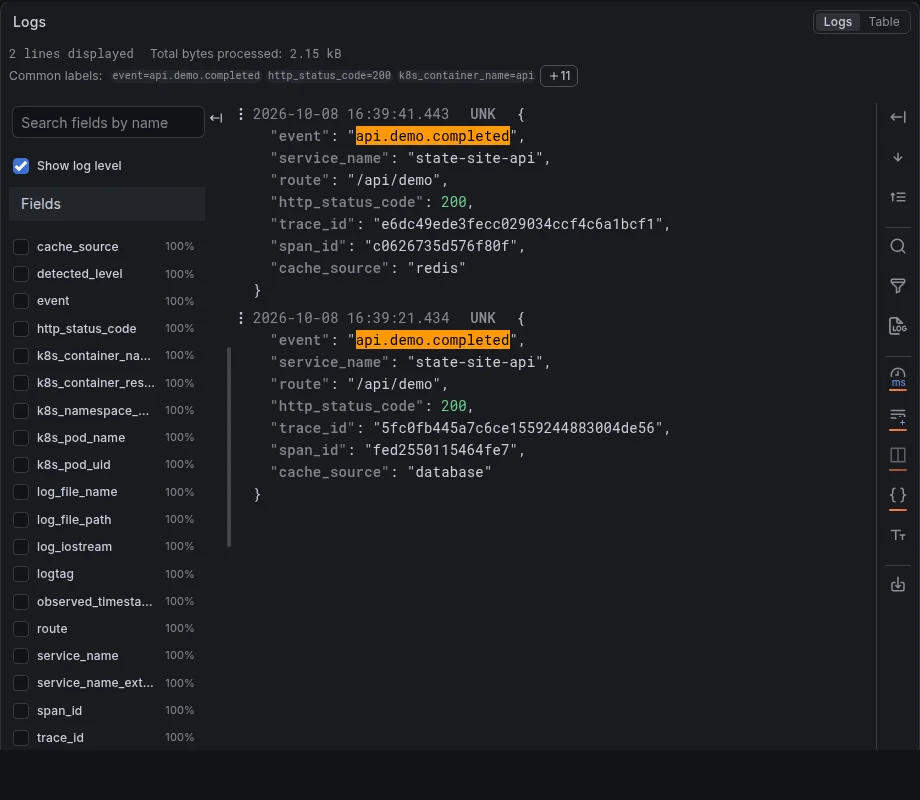Check the service_name_ext... field checkbox
This screenshot has width=920, height=800.
click(x=21, y=683)
